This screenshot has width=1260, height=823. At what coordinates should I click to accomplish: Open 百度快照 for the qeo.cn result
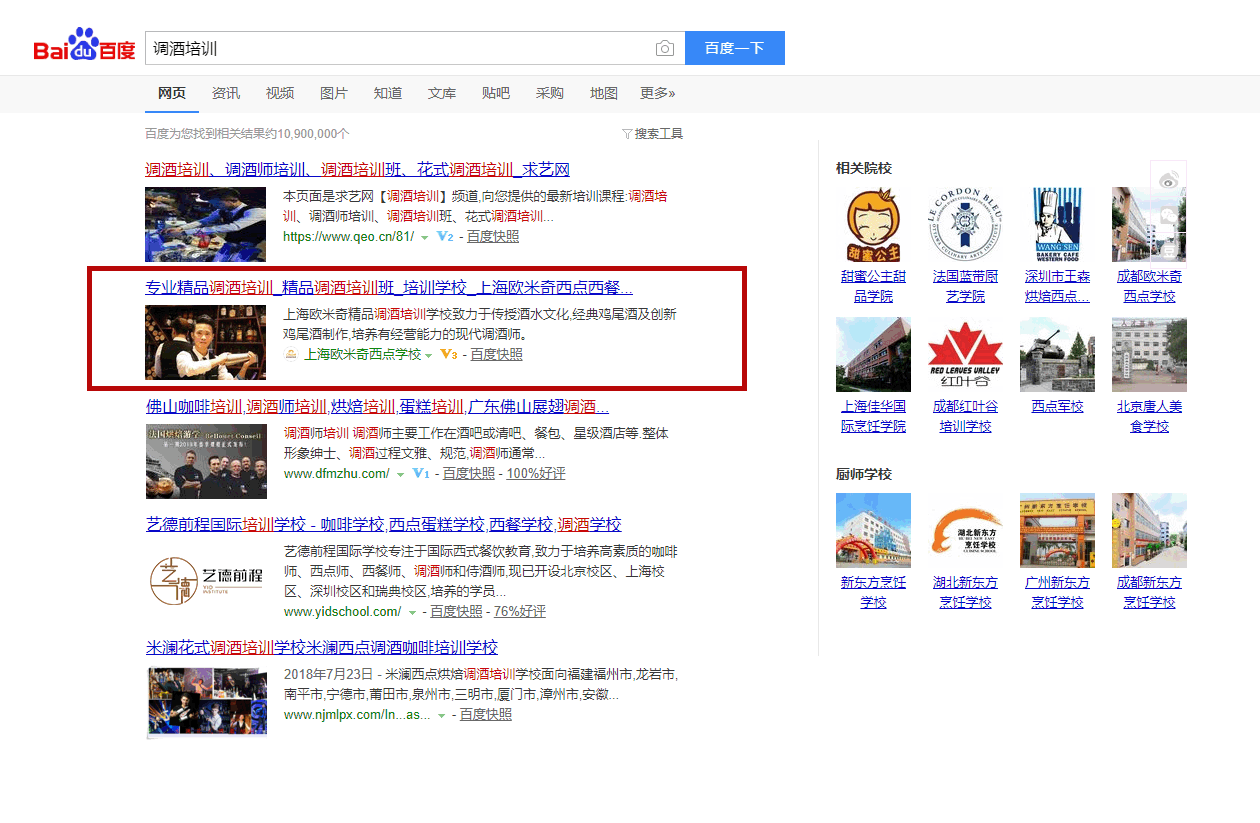493,237
